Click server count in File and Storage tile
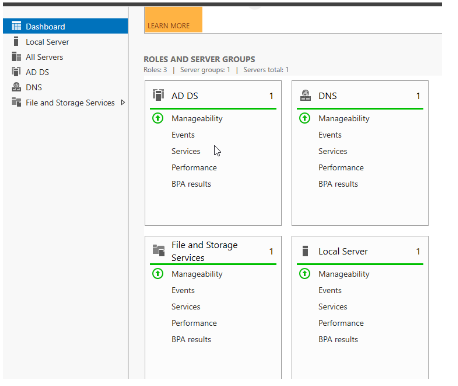Viewport: 458px width, 386px height. click(x=271, y=251)
